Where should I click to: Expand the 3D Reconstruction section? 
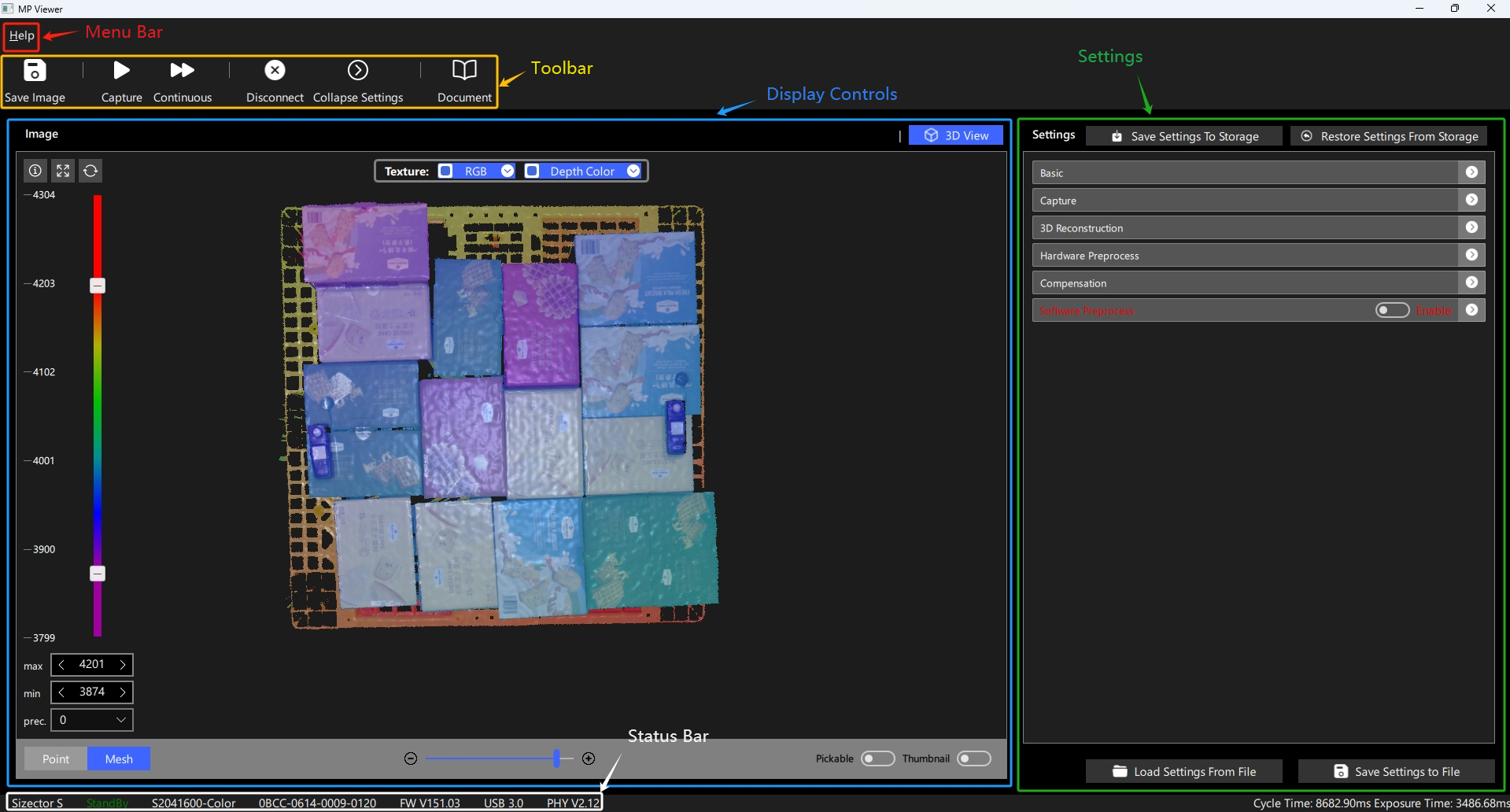[x=1471, y=227]
